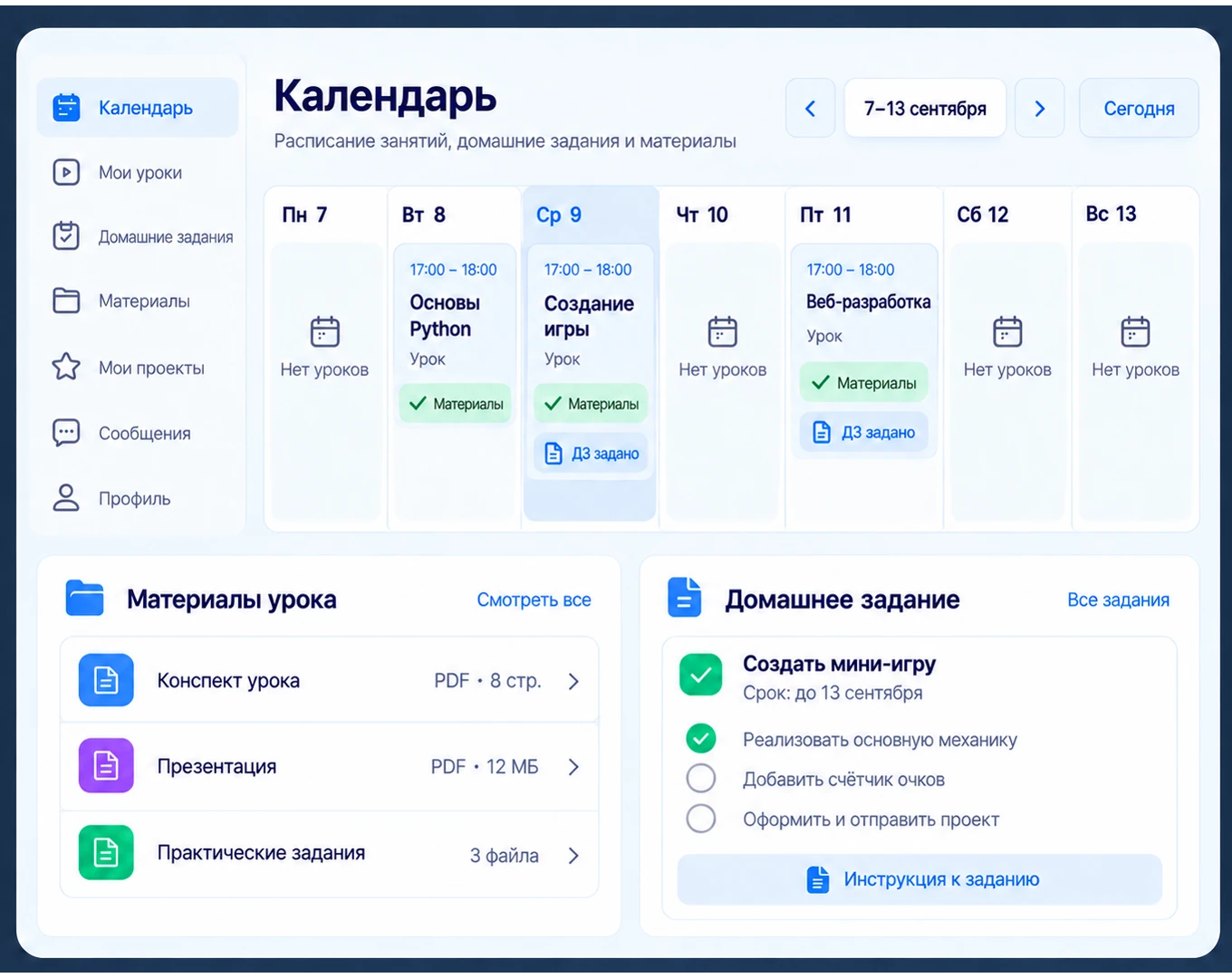Go to previous week with left chevron
This screenshot has height=978, width=1232.
811,109
